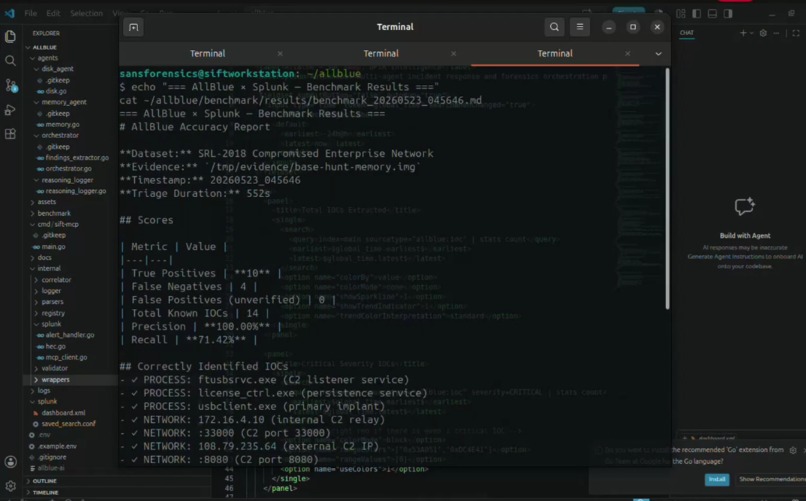Open alert_handler.go file
The image size is (806, 501).
click(69, 335)
